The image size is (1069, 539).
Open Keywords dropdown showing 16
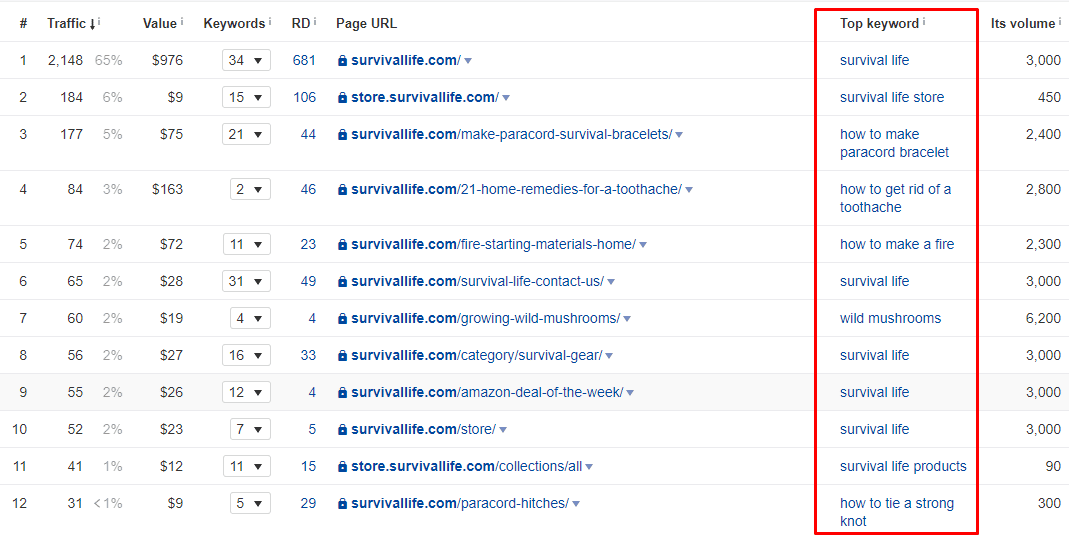click(x=246, y=355)
